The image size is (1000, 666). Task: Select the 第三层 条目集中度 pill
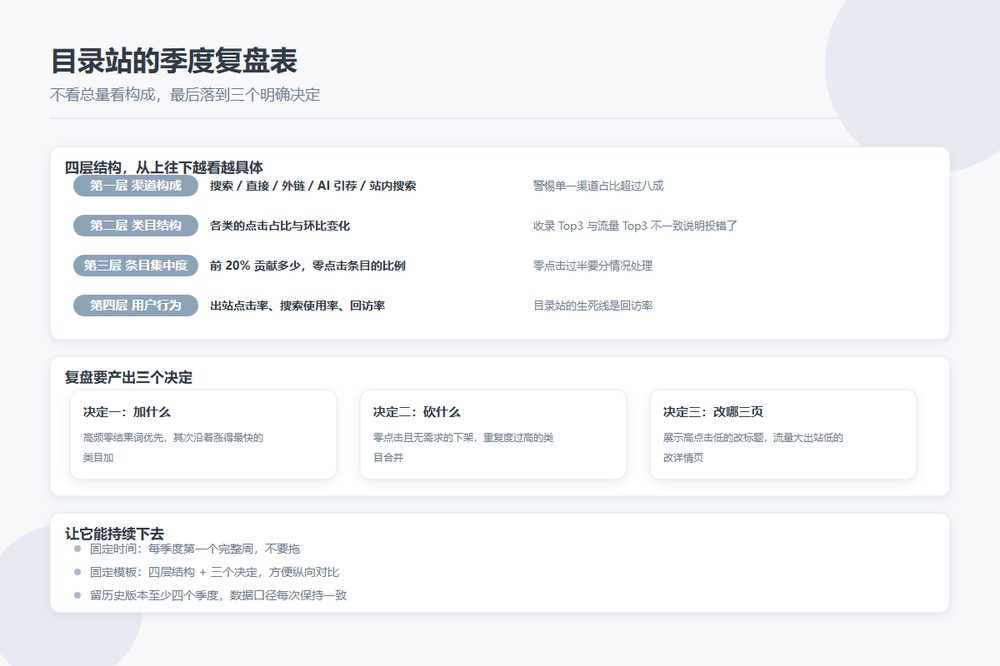135,265
